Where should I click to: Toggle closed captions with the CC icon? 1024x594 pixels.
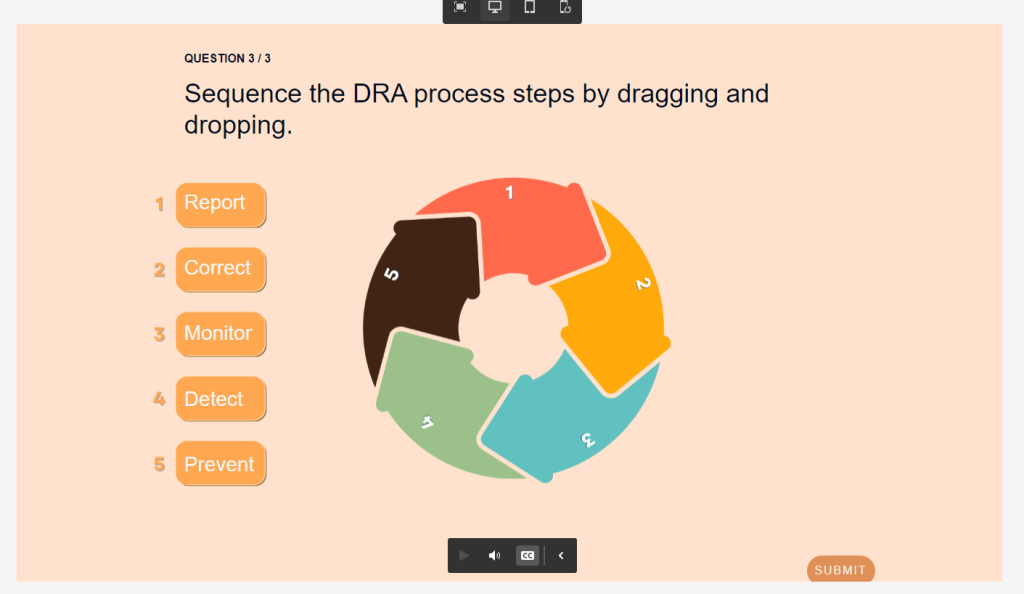[x=527, y=555]
